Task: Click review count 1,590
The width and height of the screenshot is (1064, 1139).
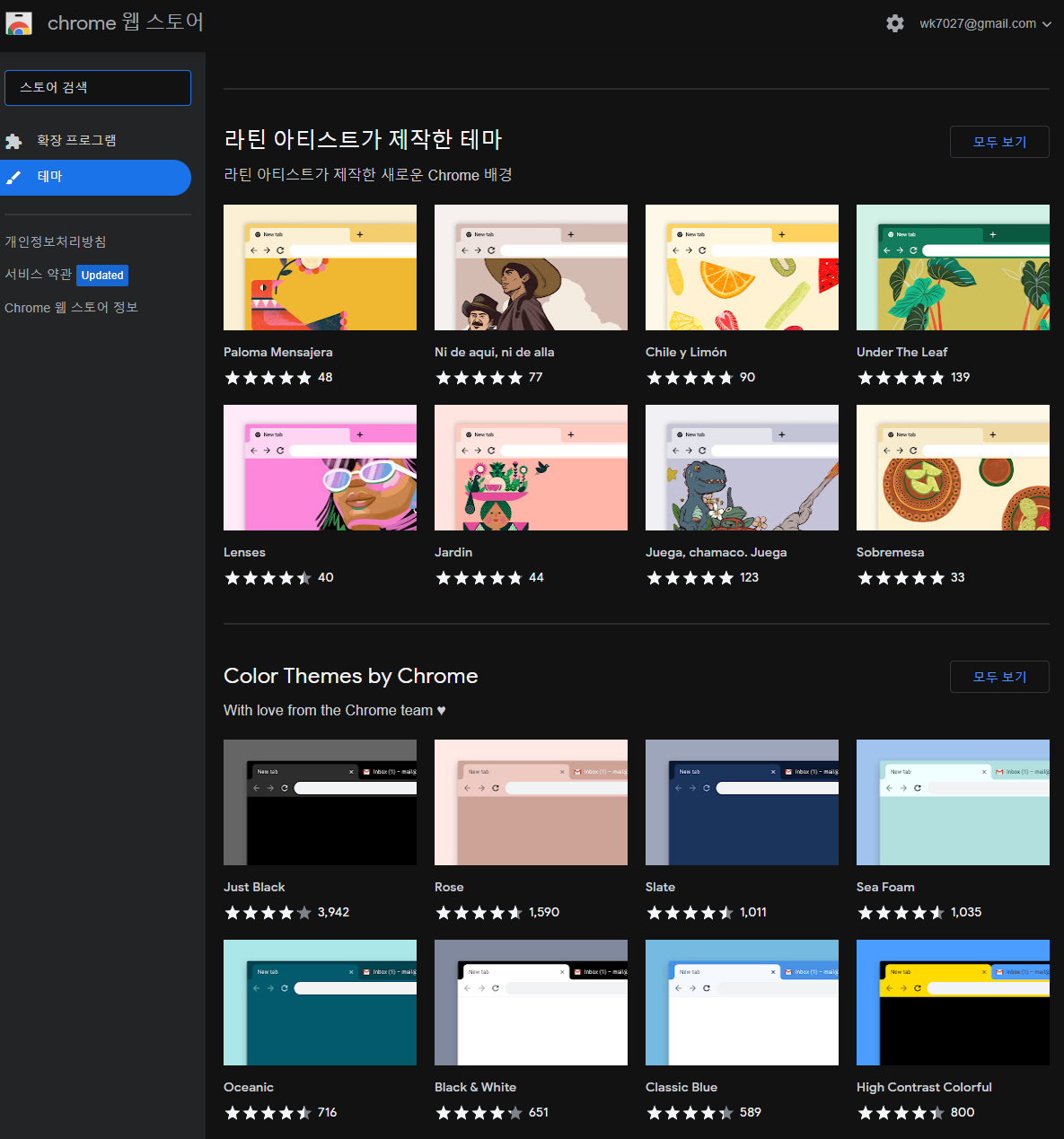Action: [544, 912]
